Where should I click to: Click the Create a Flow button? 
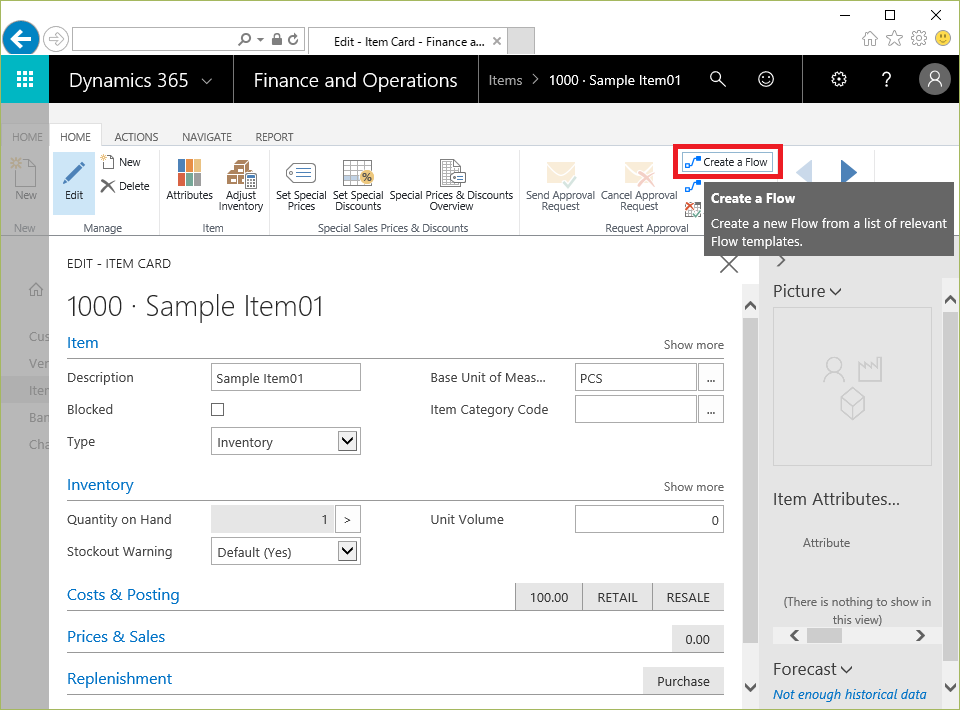[727, 162]
